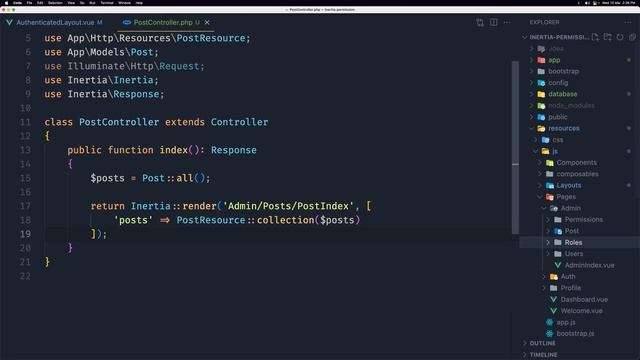Open the editor's more actions menu
This screenshot has height=360, width=640.
[507, 22]
